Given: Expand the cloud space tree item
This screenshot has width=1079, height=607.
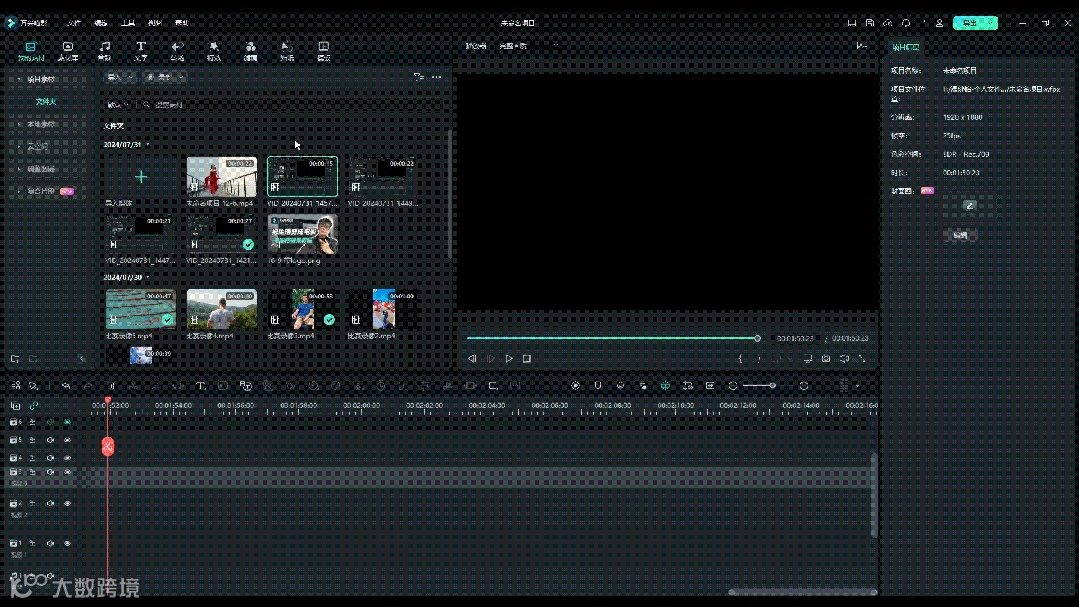Looking at the screenshot, I should click(x=19, y=147).
